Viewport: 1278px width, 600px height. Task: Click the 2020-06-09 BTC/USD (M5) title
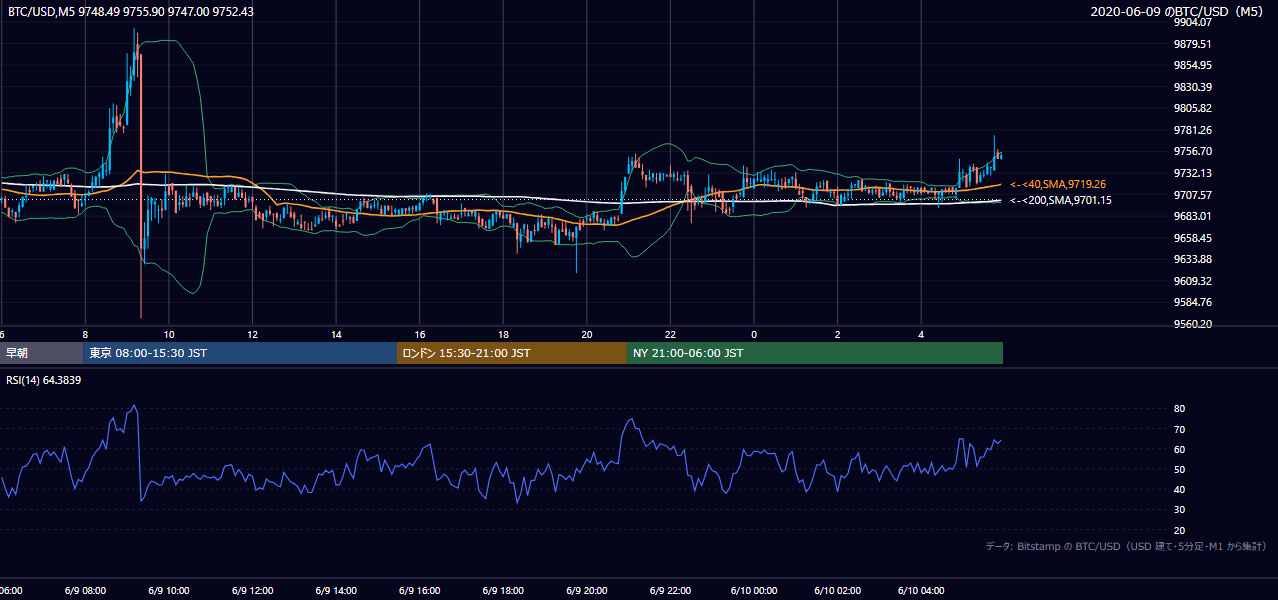1178,11
